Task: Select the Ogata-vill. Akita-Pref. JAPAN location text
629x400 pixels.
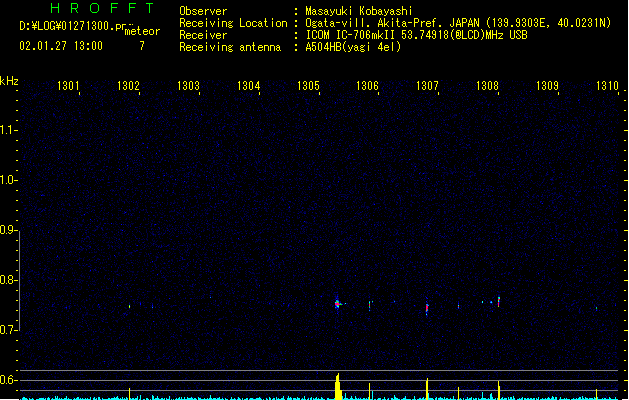Action: (x=458, y=23)
